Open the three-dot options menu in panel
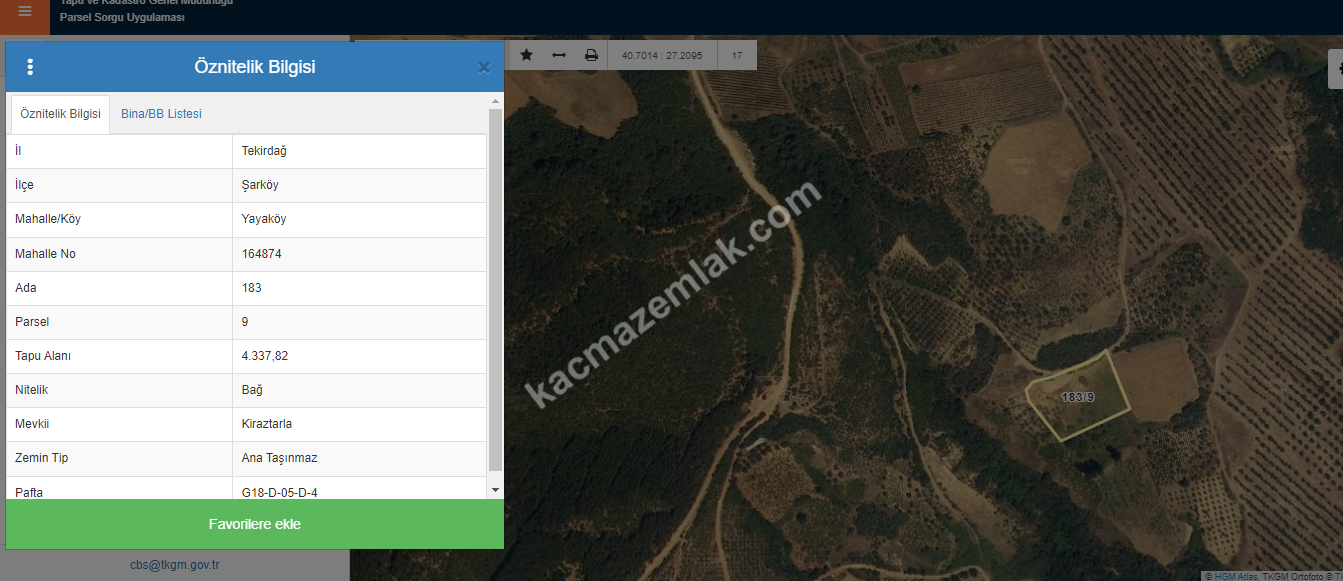 (x=30, y=67)
